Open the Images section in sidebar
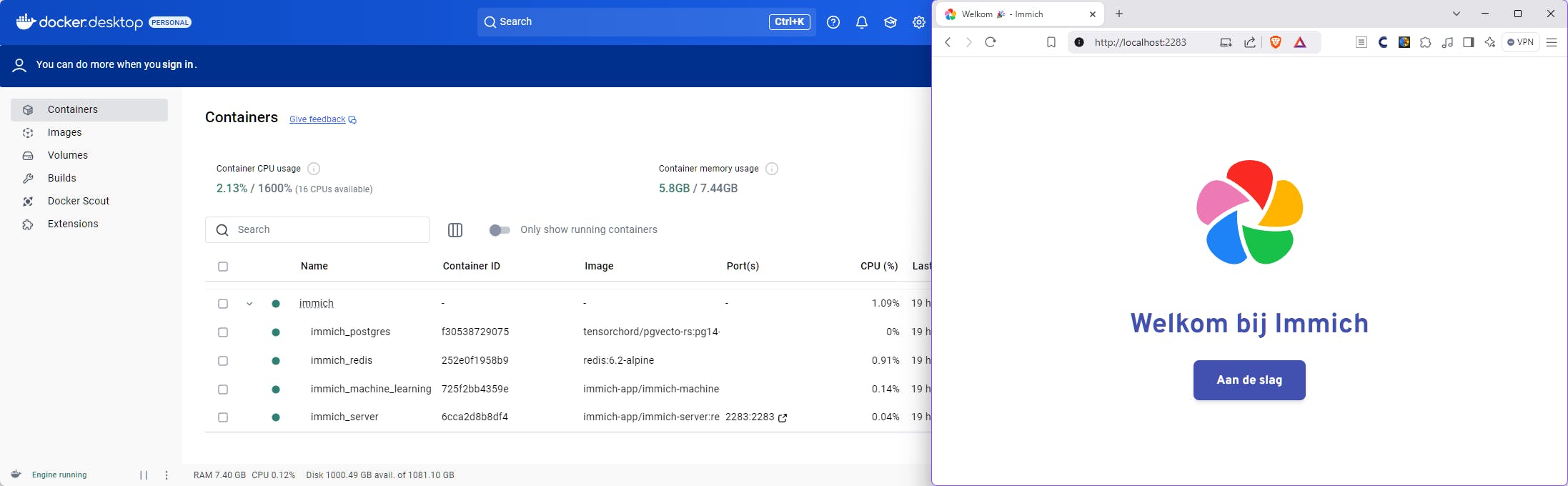This screenshot has height=486, width=1568. click(89, 133)
